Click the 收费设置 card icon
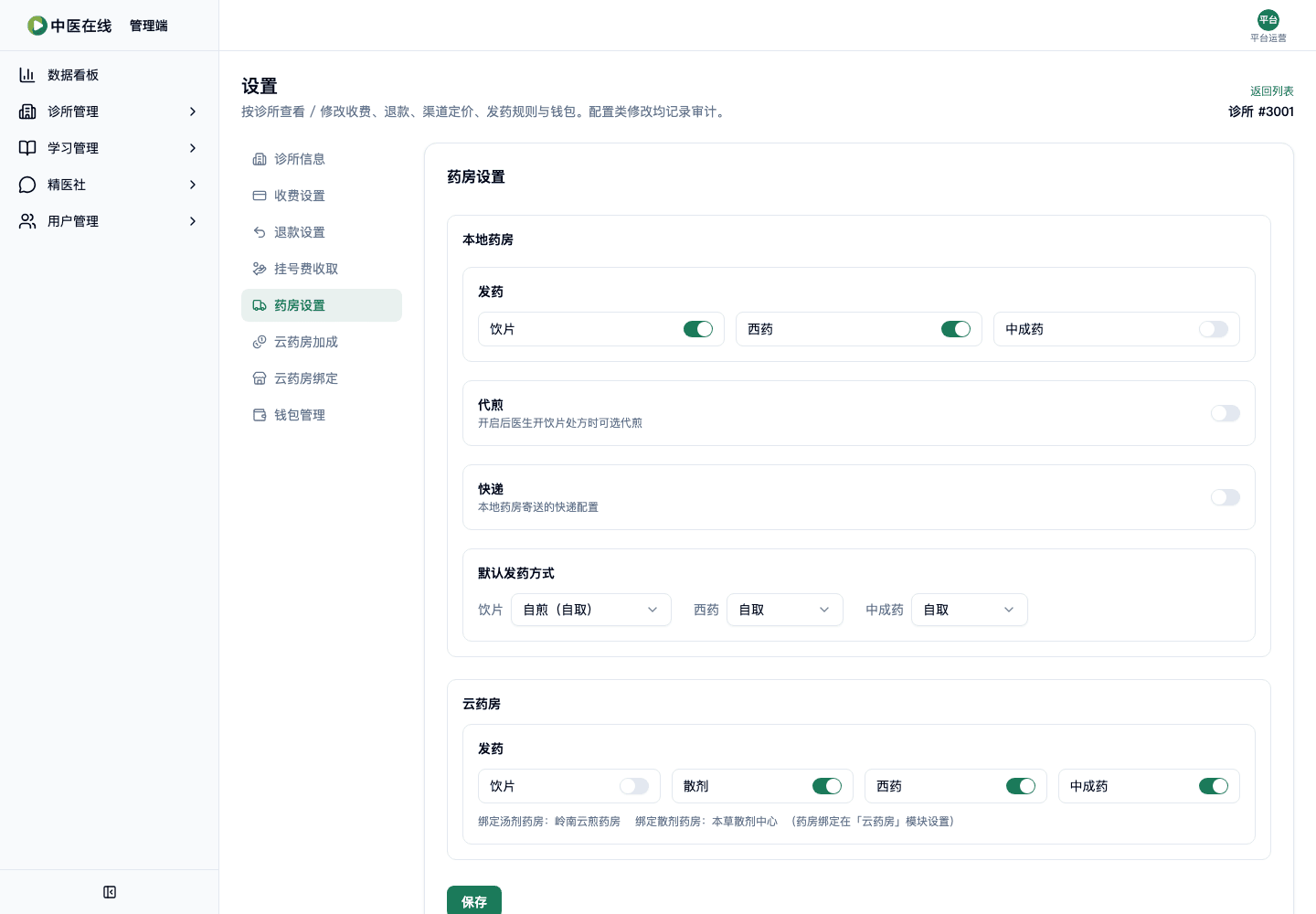Image resolution: width=1316 pixels, height=914 pixels. [260, 196]
